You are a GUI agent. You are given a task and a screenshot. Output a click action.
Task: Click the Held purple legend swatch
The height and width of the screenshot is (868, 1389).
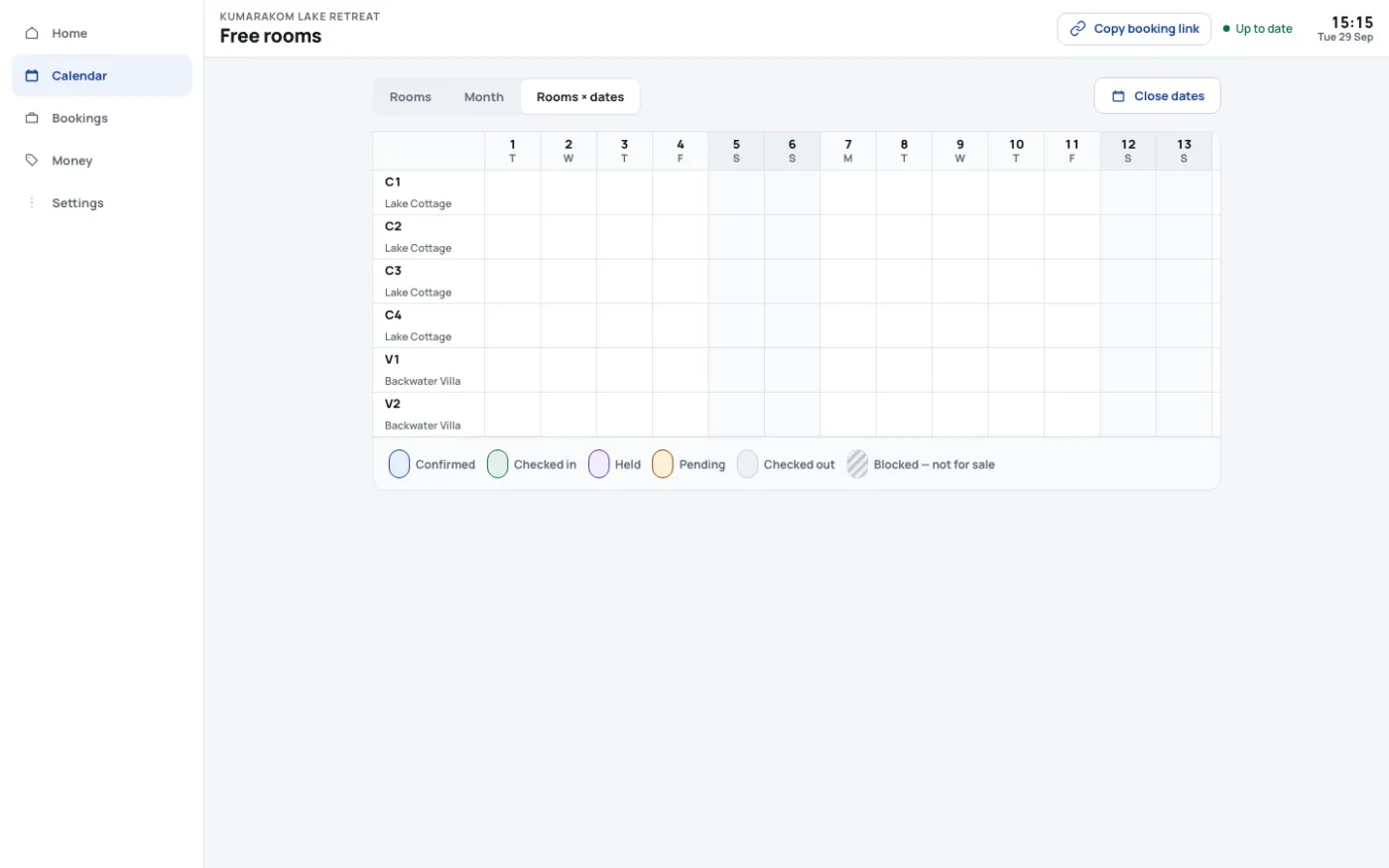click(598, 464)
